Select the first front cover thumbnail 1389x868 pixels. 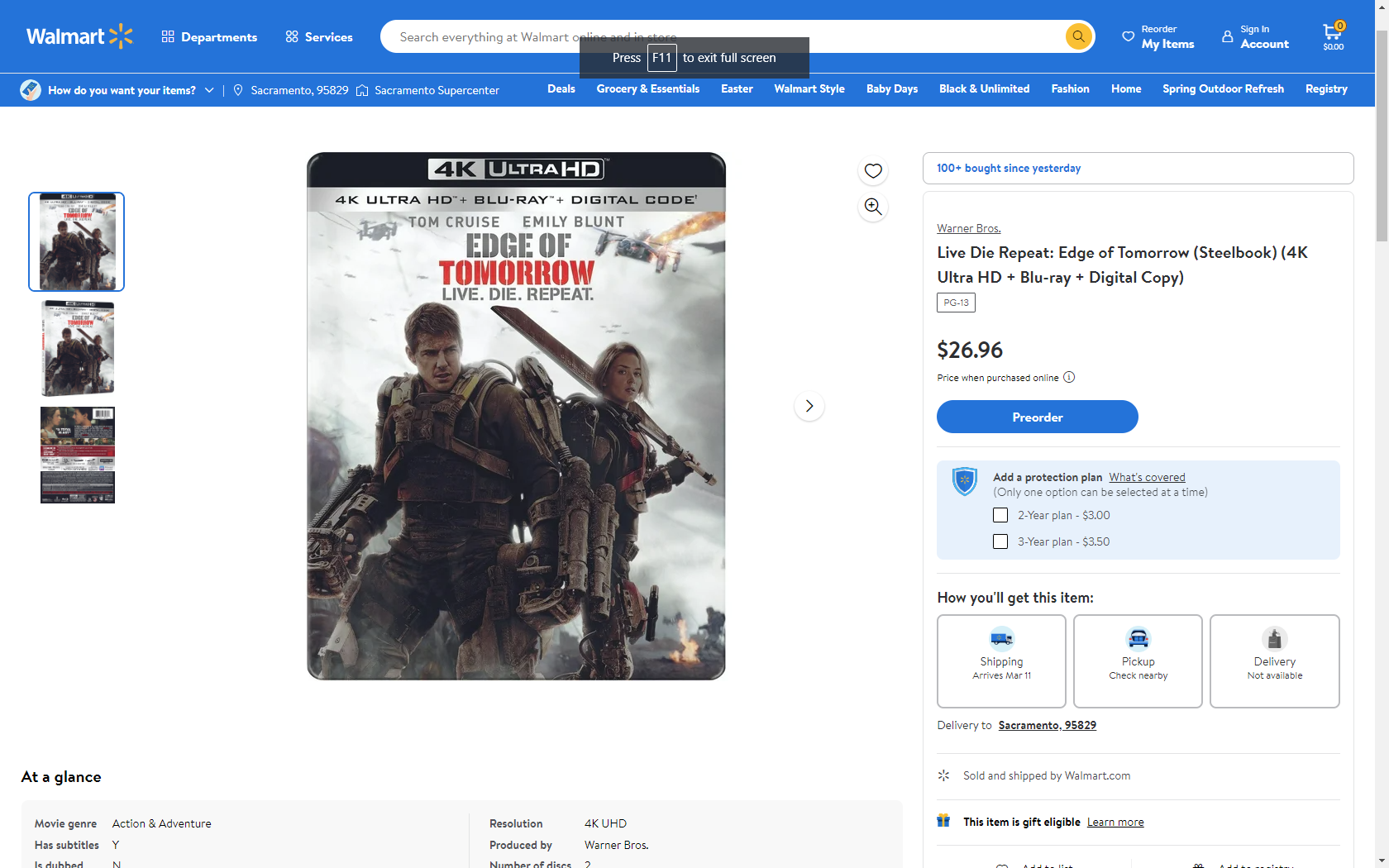click(x=77, y=241)
